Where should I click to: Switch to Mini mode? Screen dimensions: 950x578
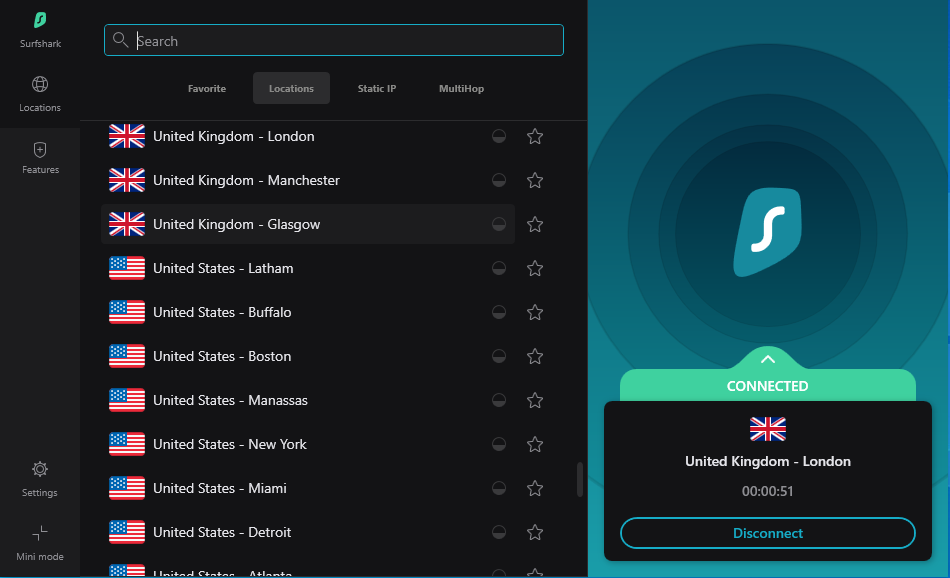point(40,543)
